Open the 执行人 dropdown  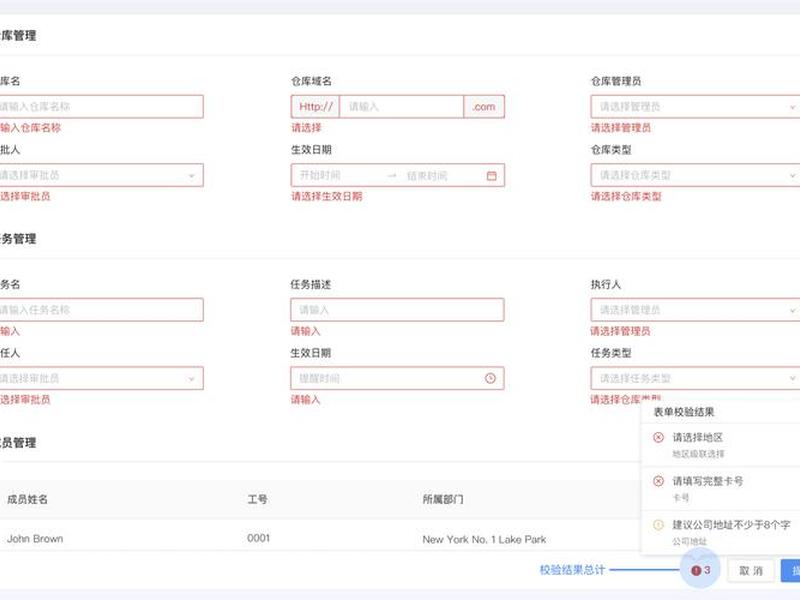coord(695,310)
